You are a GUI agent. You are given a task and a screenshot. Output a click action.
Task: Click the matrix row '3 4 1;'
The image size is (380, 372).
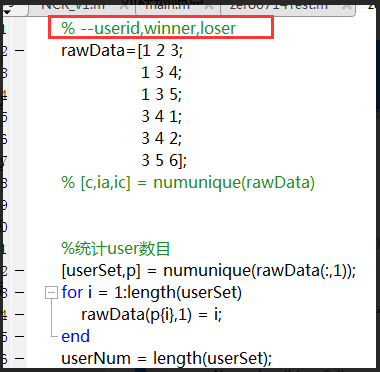pos(161,117)
